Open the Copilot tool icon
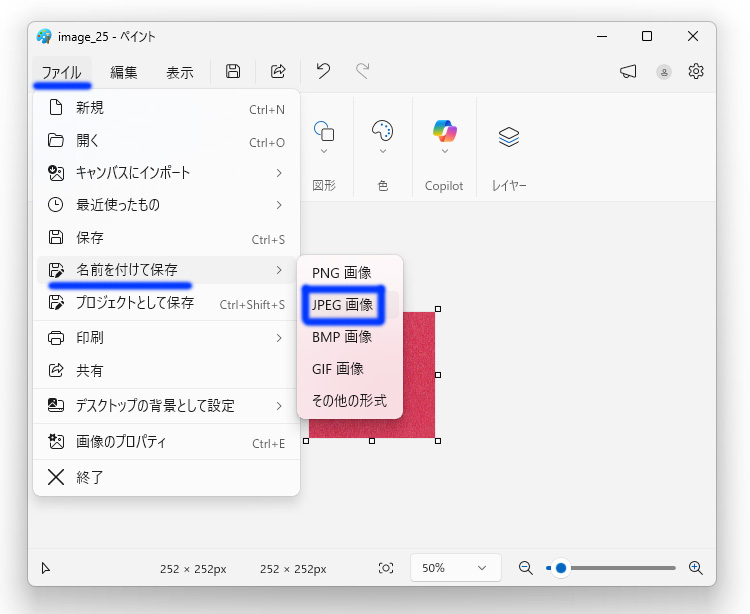 (x=444, y=131)
